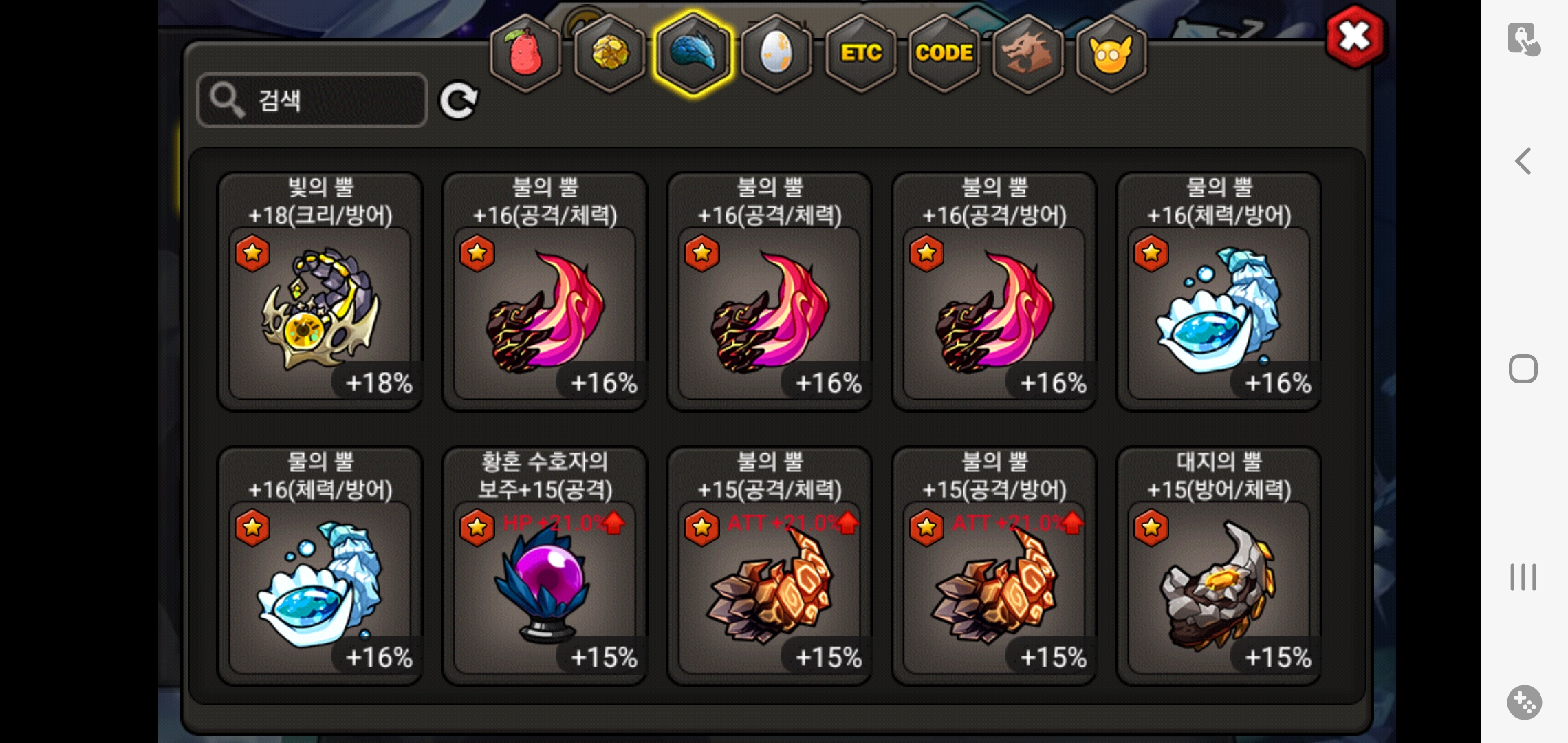The image size is (1568, 743).
Task: Switch to the ETC tab
Action: tap(861, 54)
